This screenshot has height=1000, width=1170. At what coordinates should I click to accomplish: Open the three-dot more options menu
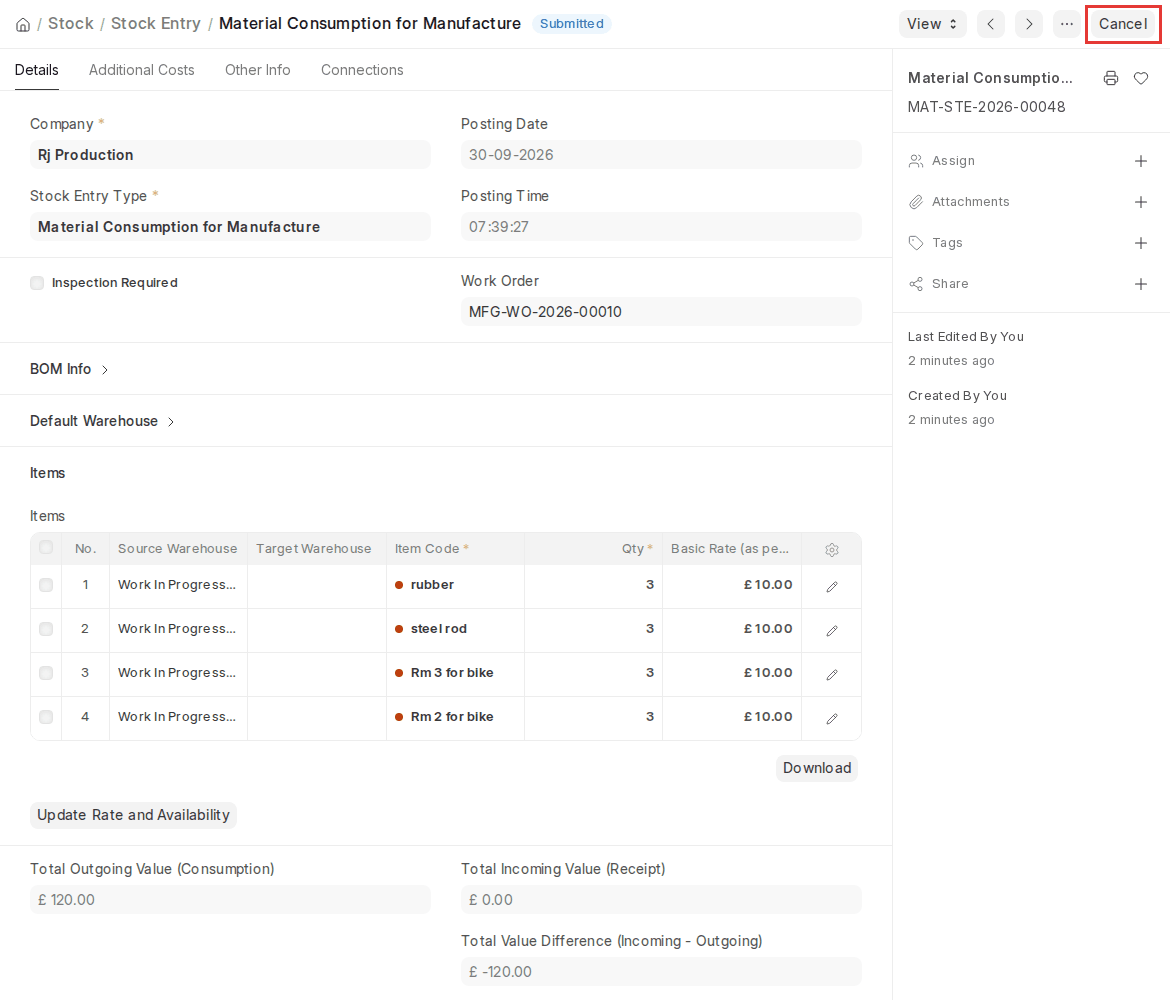pos(1067,24)
